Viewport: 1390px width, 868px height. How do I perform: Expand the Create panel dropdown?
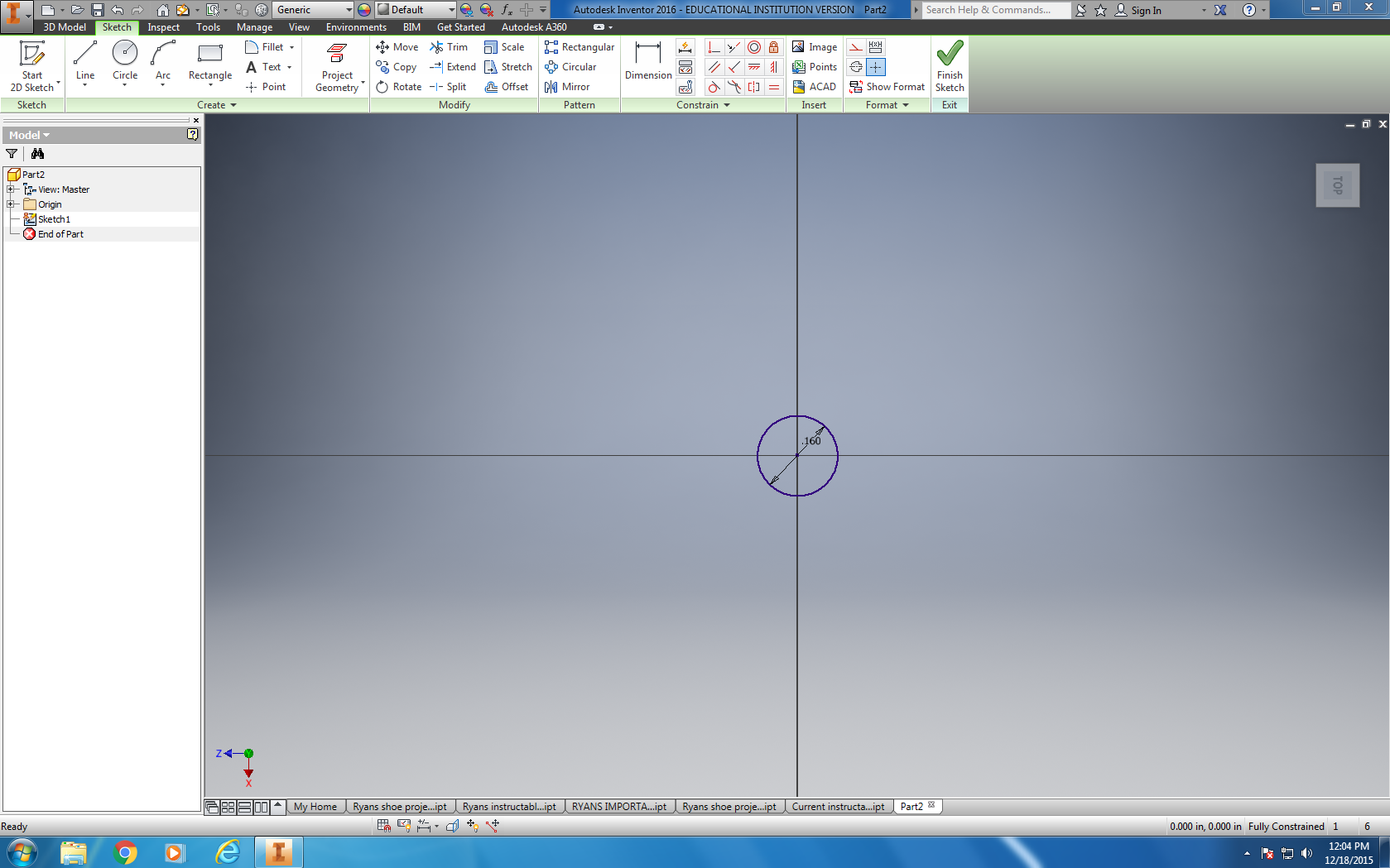pyautogui.click(x=217, y=105)
